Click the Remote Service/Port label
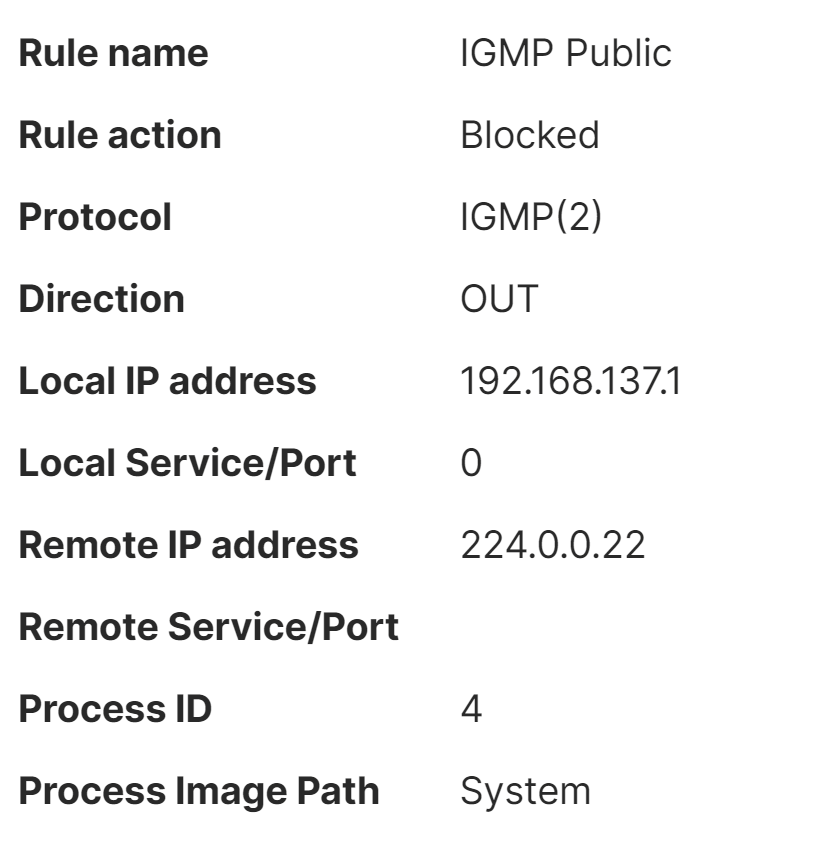This screenshot has height=852, width=822. (208, 627)
